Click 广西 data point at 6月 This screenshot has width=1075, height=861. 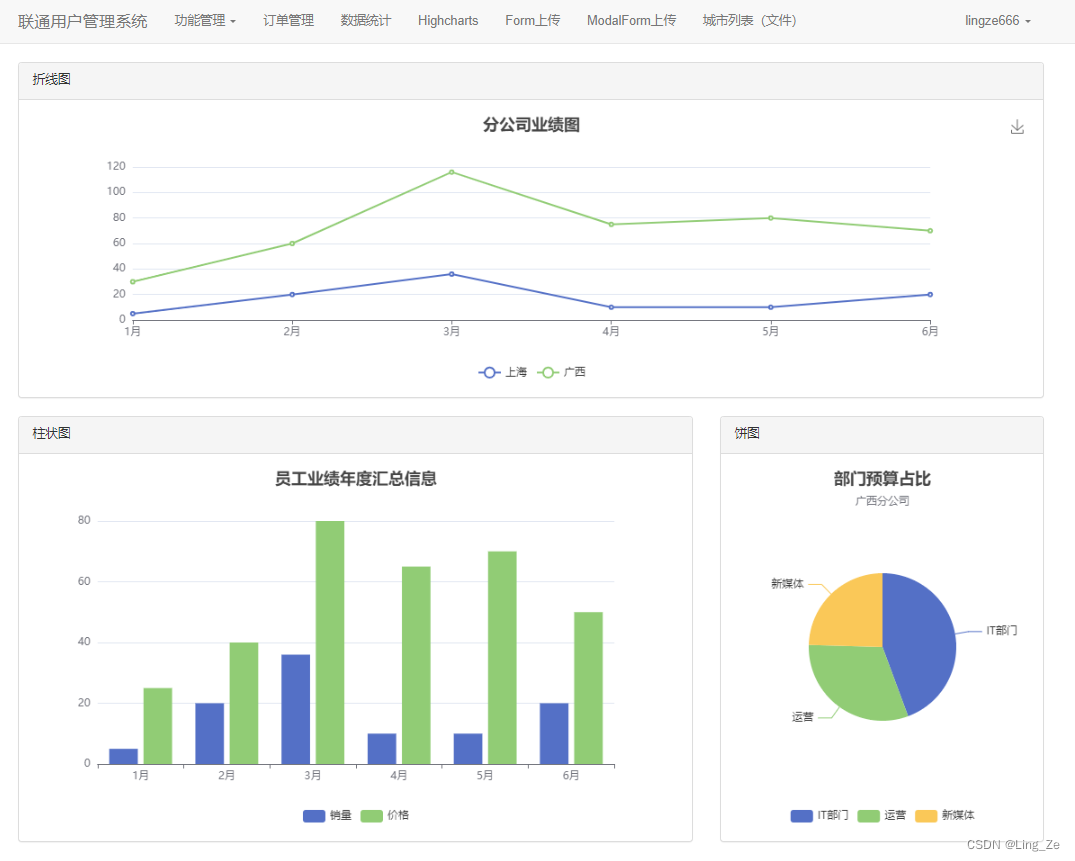pyautogui.click(x=930, y=231)
